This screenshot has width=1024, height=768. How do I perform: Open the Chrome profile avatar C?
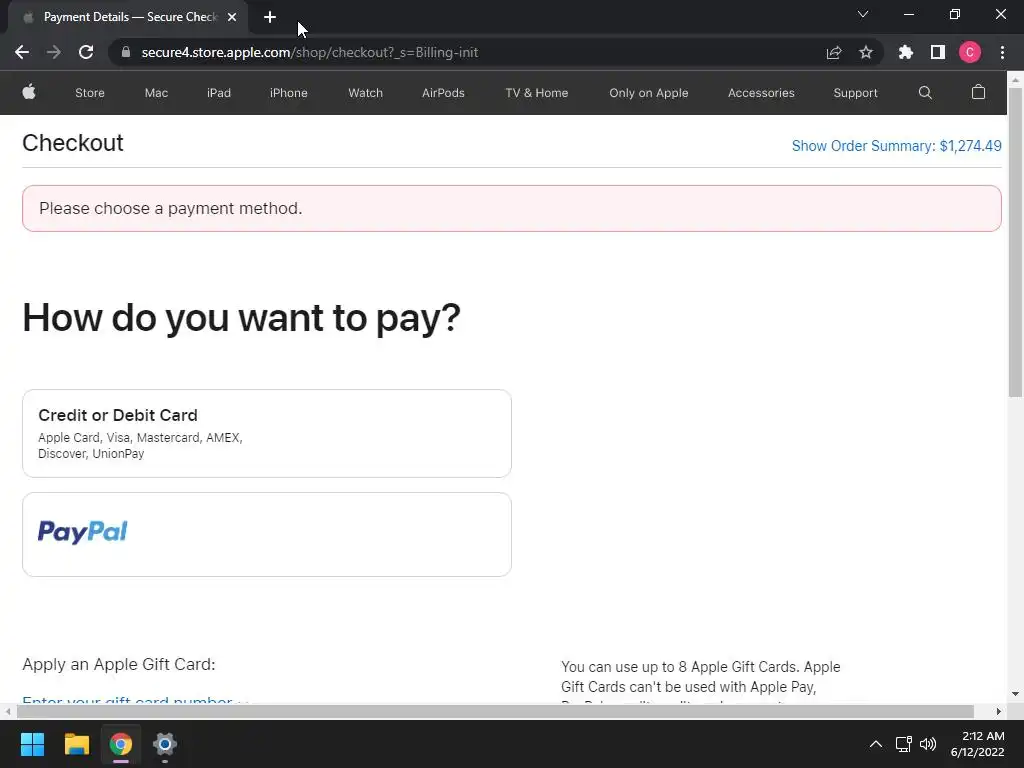pyautogui.click(x=969, y=52)
